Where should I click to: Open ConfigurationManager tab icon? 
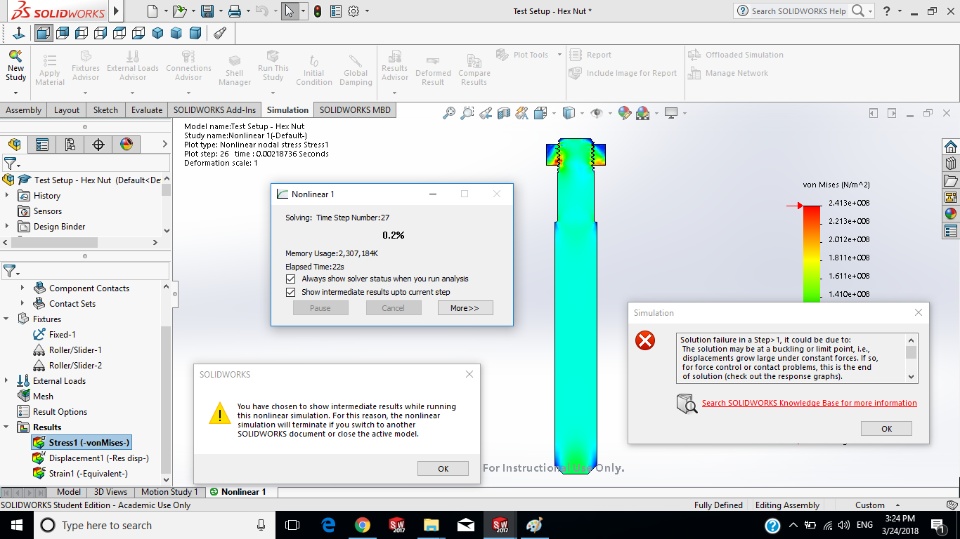70,144
